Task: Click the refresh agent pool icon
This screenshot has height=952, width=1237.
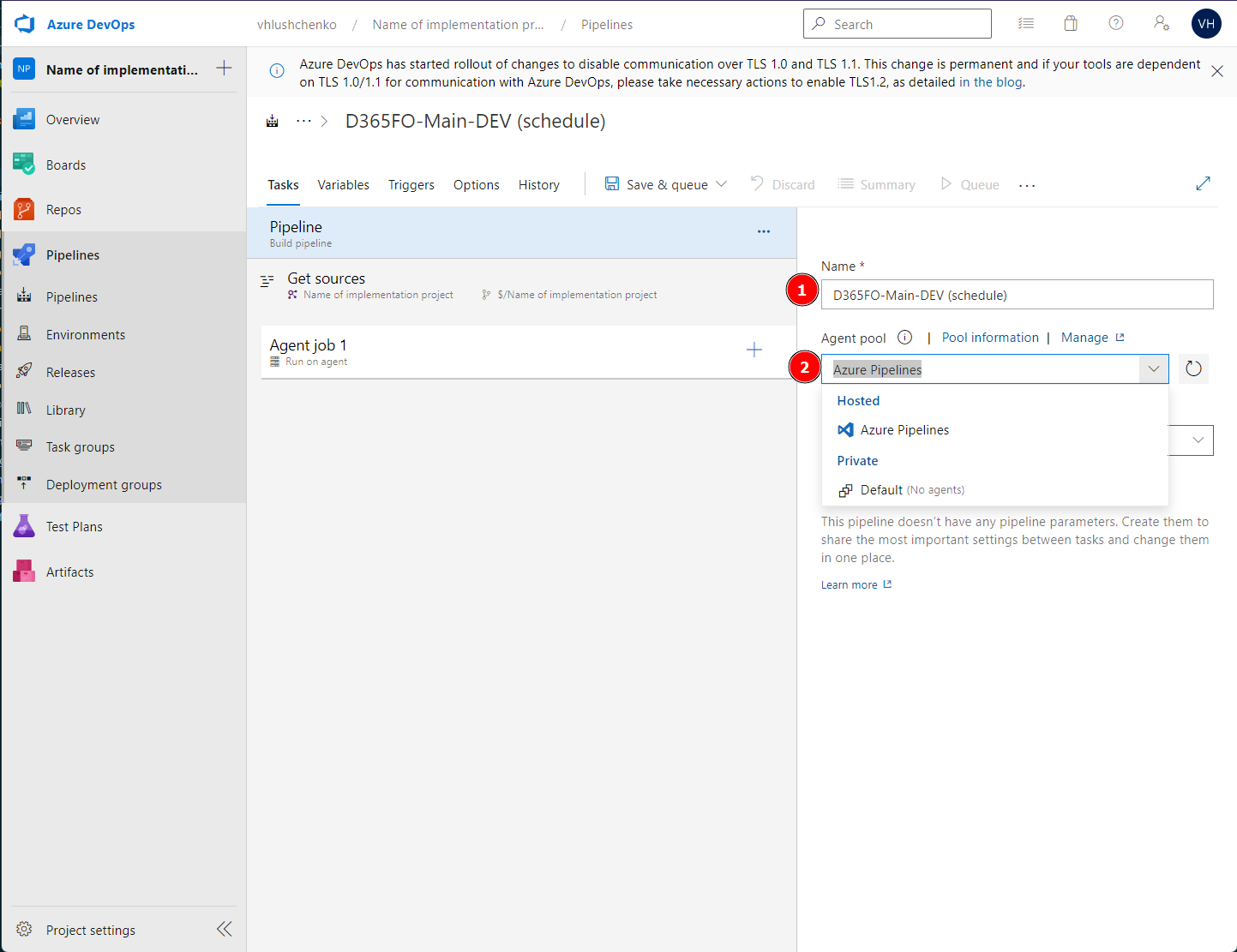Action: click(1193, 369)
